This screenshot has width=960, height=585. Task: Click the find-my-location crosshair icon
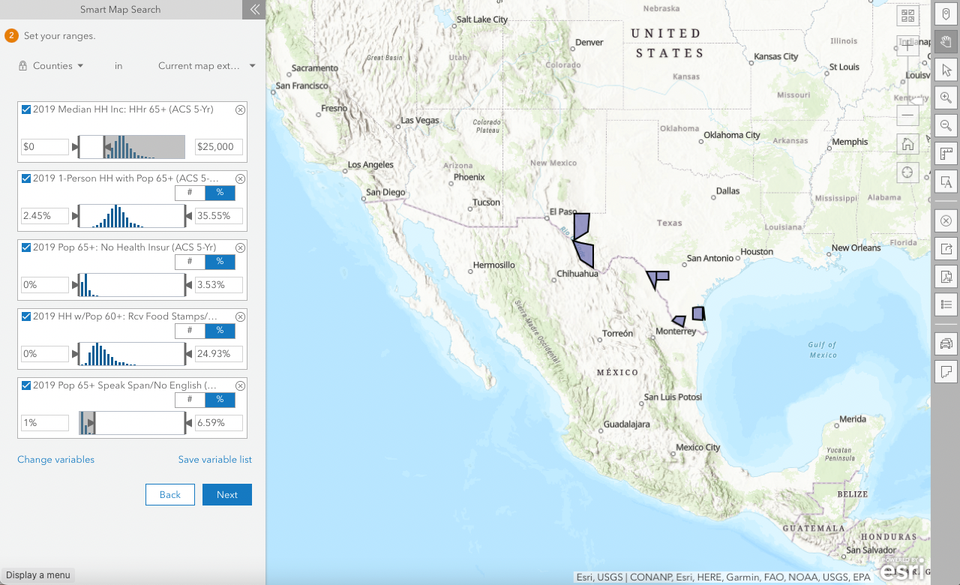908,172
